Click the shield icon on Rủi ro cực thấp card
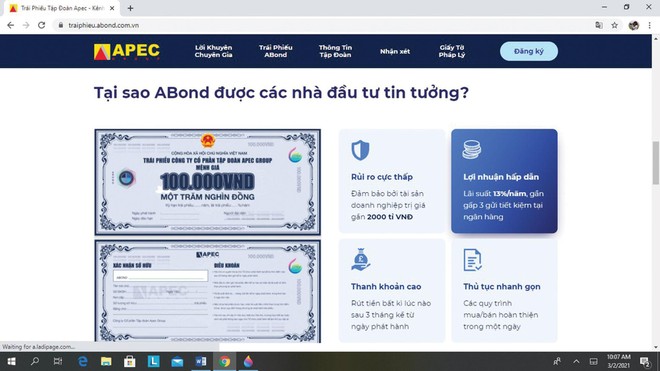Screen dimensions: 660x371 (x=360, y=150)
